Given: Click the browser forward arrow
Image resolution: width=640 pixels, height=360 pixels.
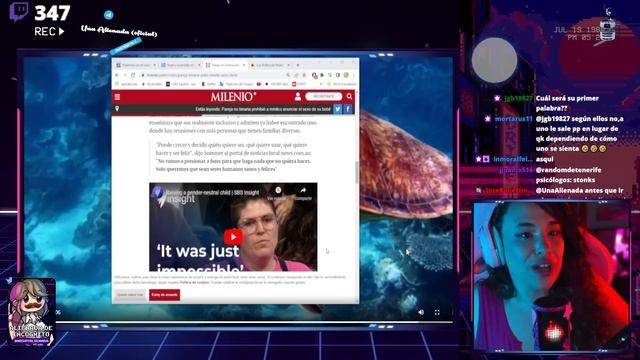Looking at the screenshot, I should click(x=125, y=75).
